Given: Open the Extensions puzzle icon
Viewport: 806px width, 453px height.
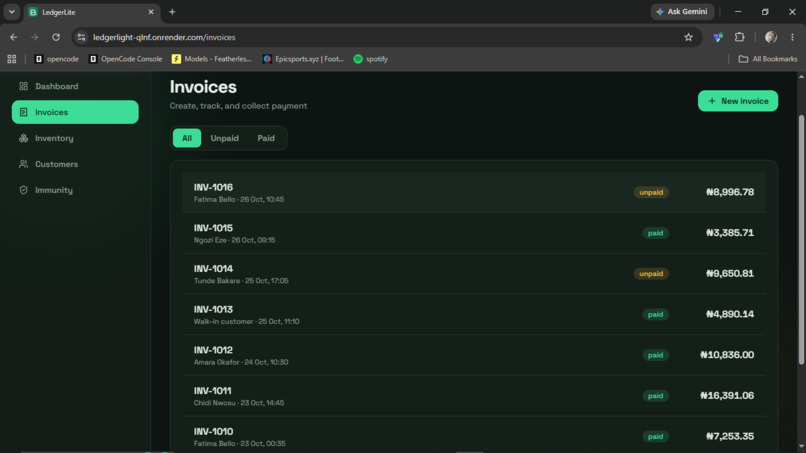Looking at the screenshot, I should pyautogui.click(x=740, y=37).
